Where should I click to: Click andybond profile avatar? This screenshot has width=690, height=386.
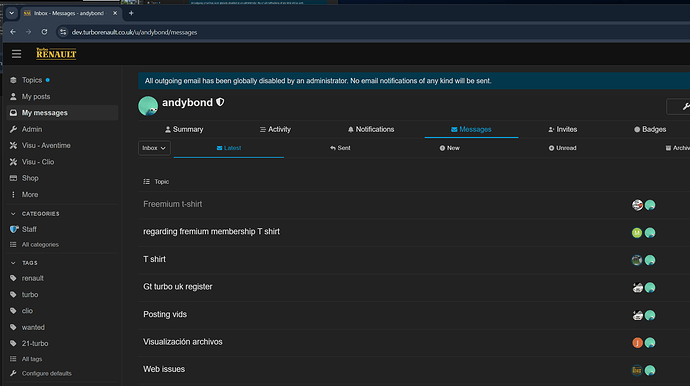click(x=148, y=106)
